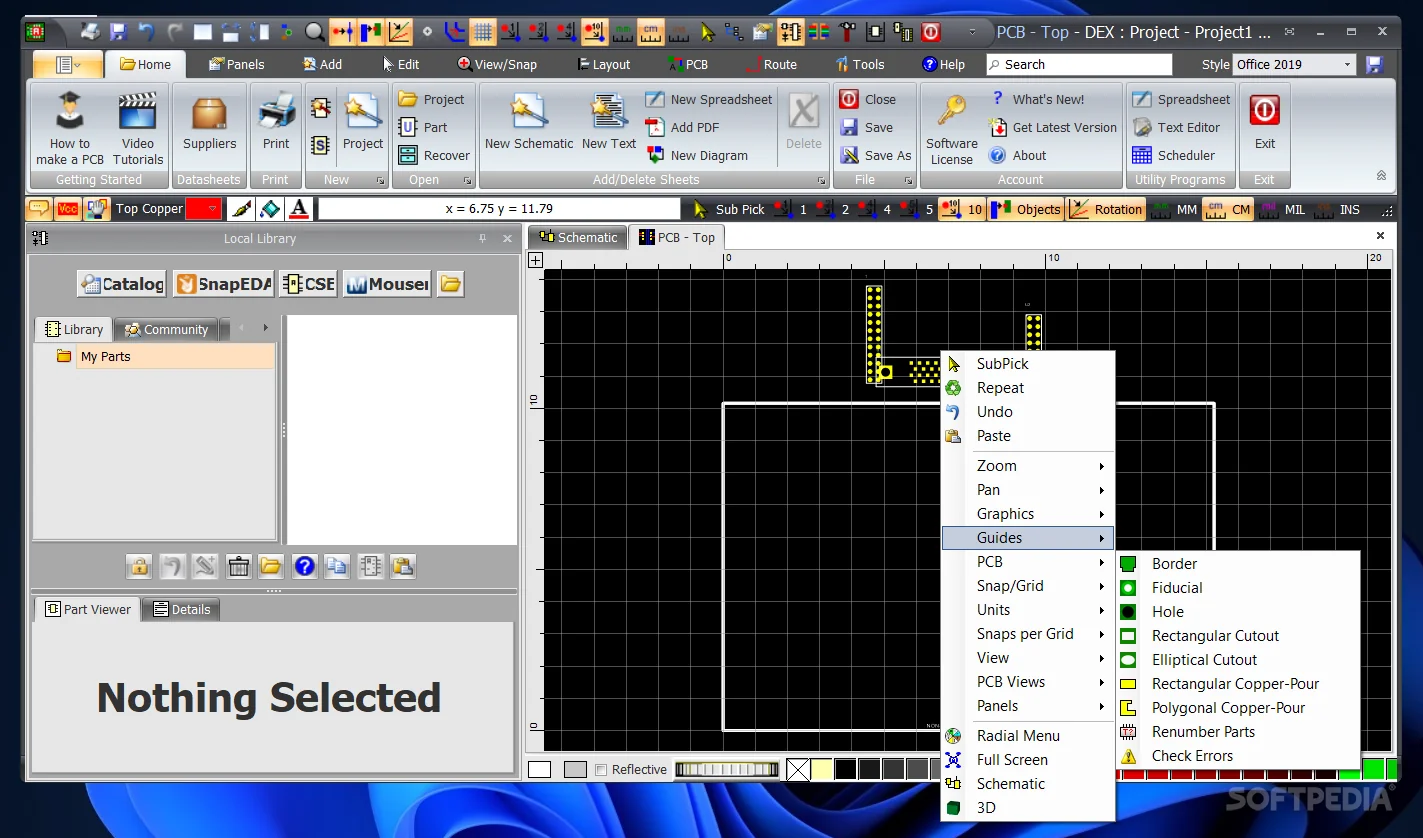Launch the Video Tutorials
The image size is (1423, 838).
[x=137, y=125]
